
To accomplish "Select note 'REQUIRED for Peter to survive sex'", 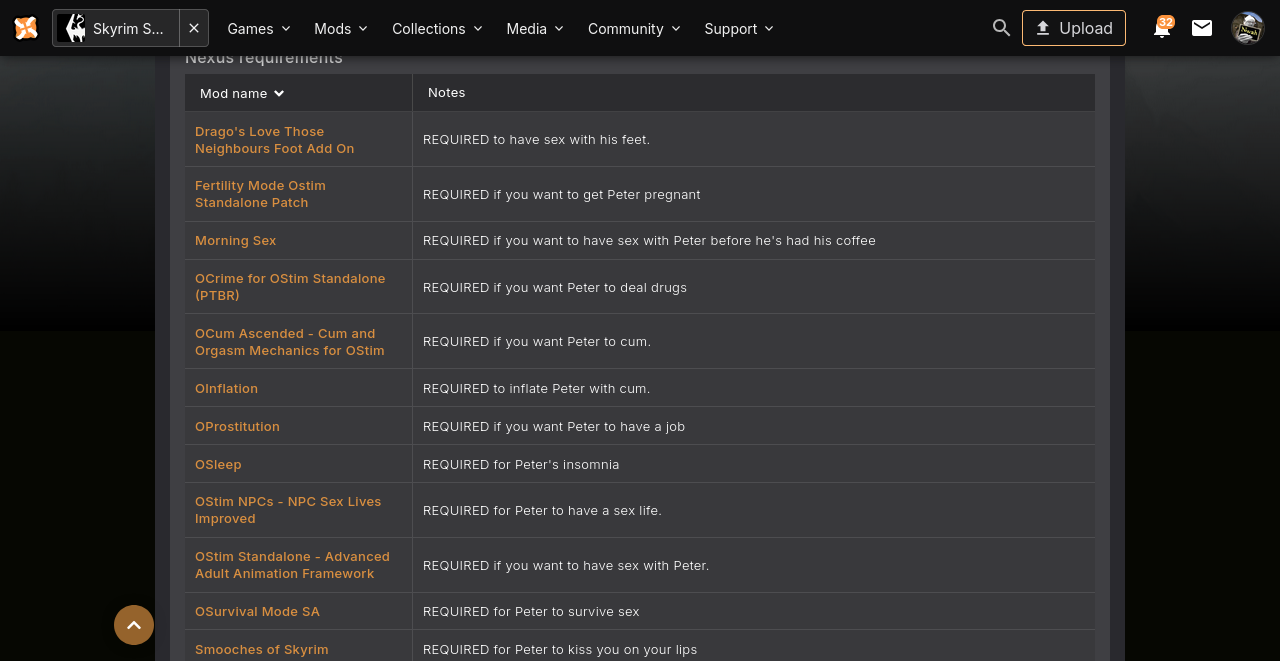I will (x=531, y=611).
